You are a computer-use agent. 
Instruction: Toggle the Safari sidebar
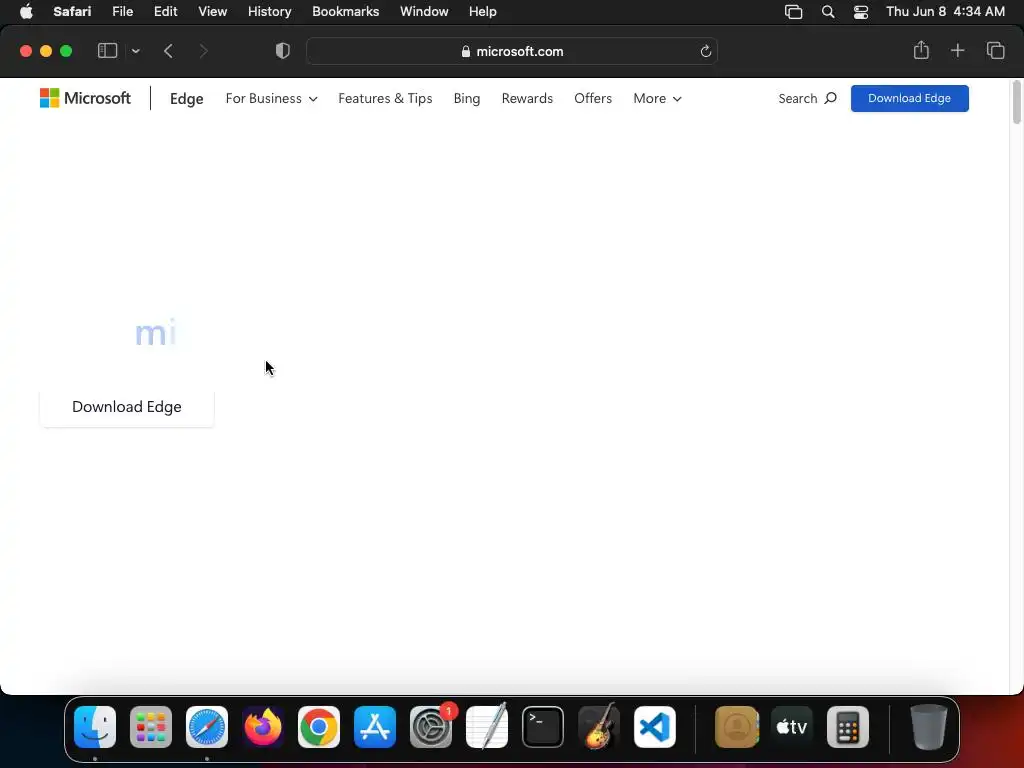(107, 51)
